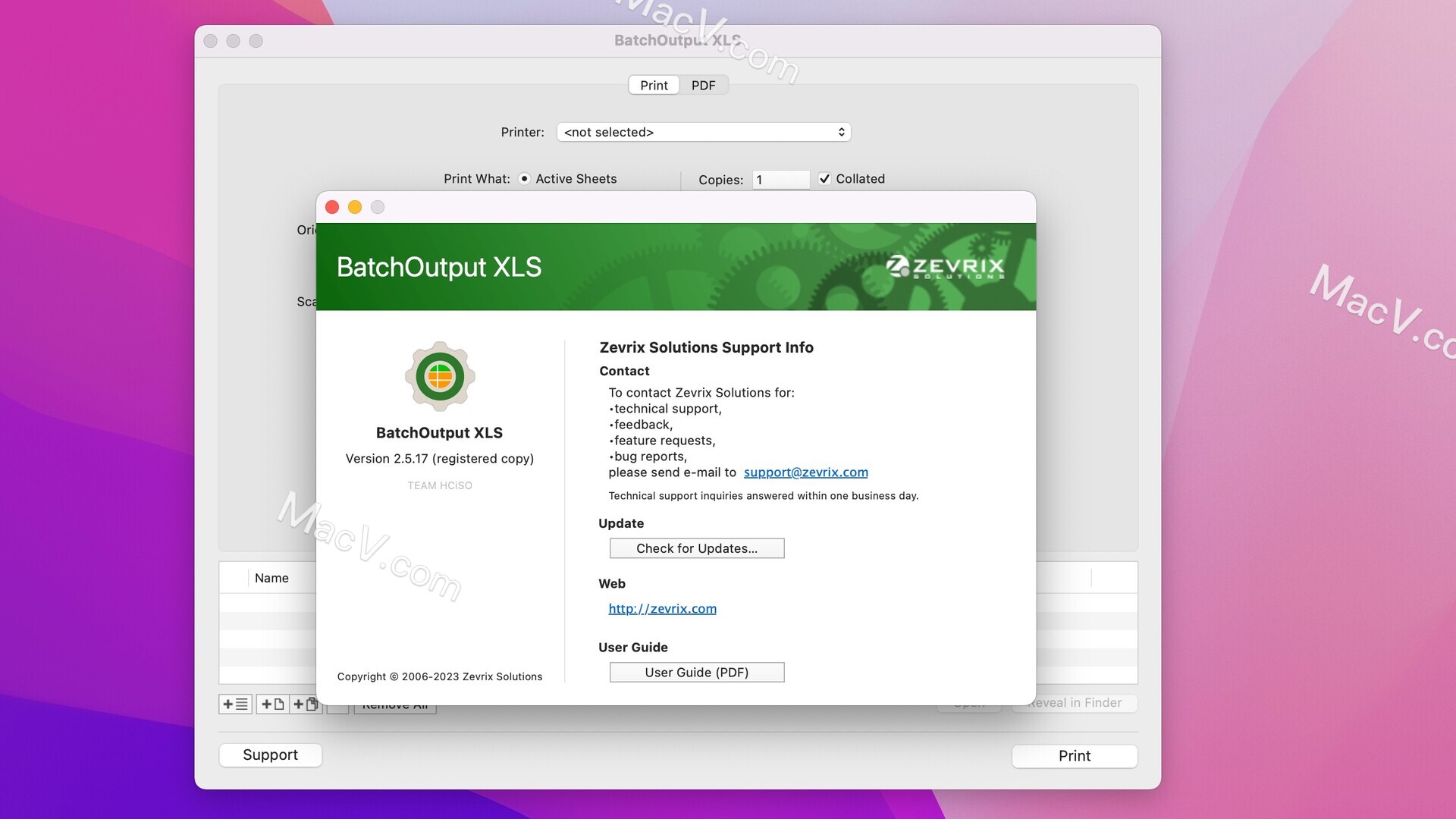This screenshot has height=819, width=1456.
Task: Click the Zevrix Solutions logo in banner
Action: [945, 267]
